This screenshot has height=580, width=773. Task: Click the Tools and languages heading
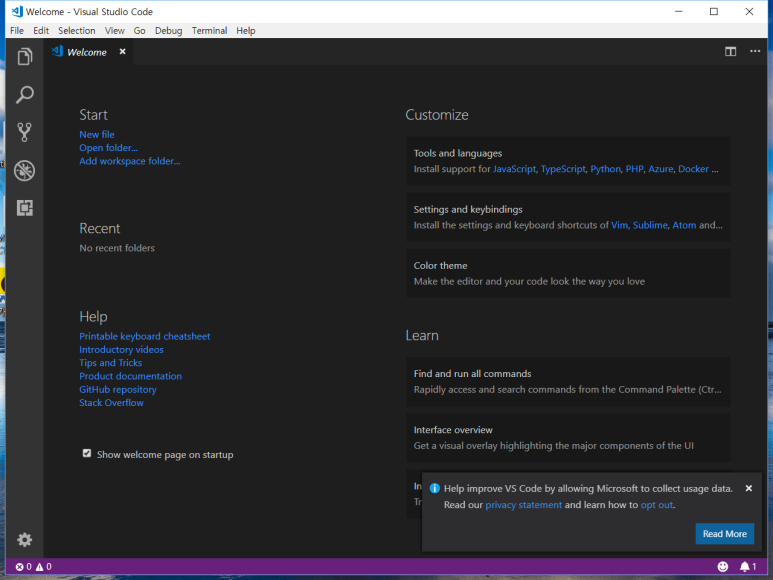[457, 153]
